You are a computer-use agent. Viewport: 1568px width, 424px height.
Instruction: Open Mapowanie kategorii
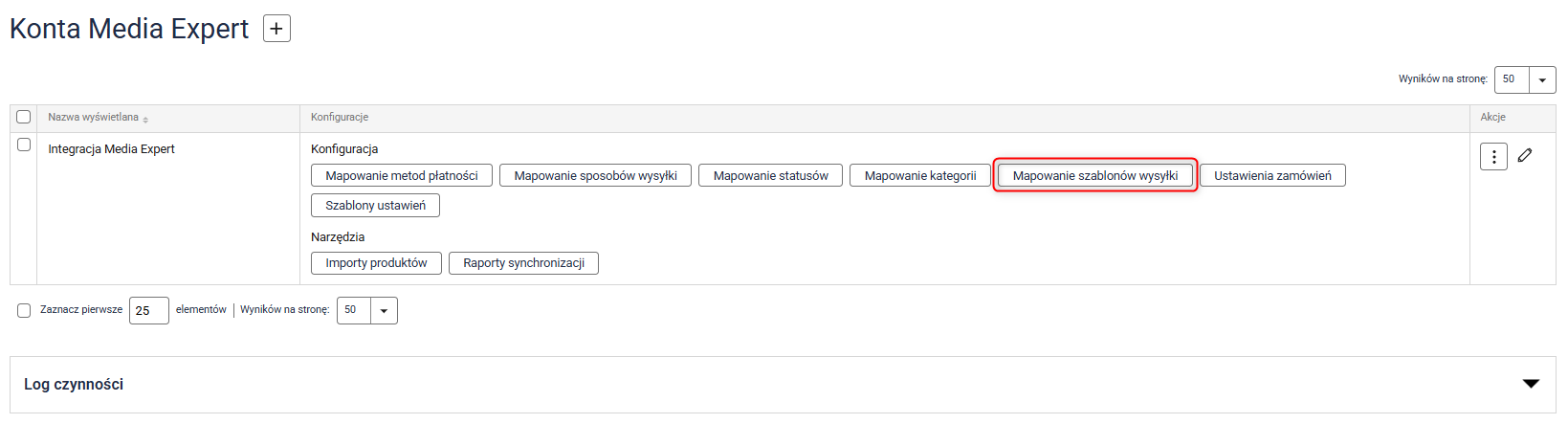pos(920,175)
